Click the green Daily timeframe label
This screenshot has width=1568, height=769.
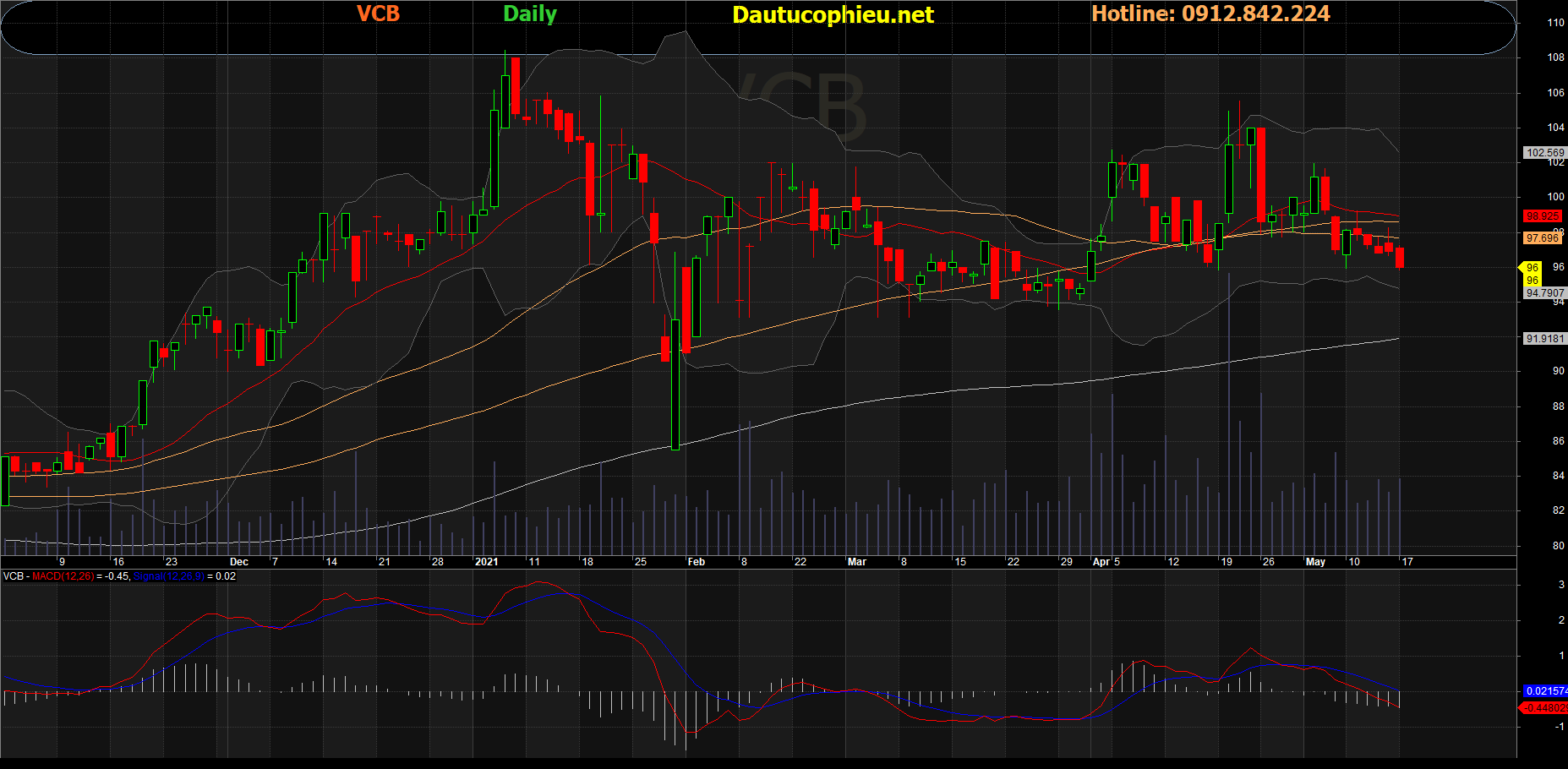tap(530, 14)
